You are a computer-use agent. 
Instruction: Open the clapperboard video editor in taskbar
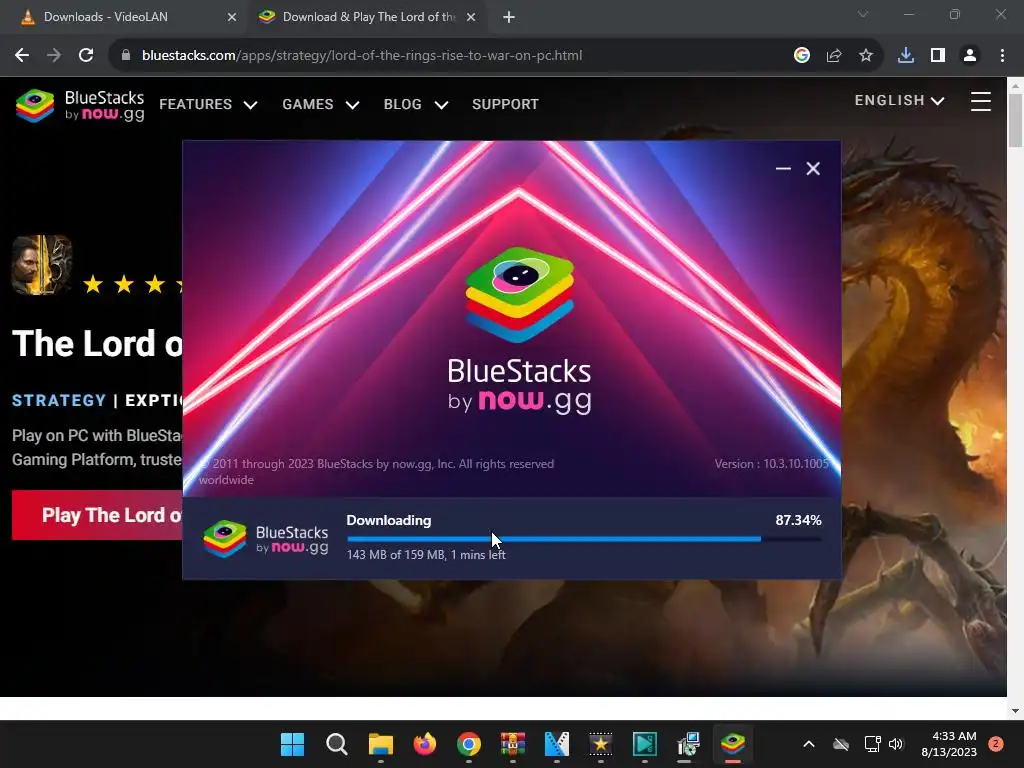pyautogui.click(x=556, y=744)
